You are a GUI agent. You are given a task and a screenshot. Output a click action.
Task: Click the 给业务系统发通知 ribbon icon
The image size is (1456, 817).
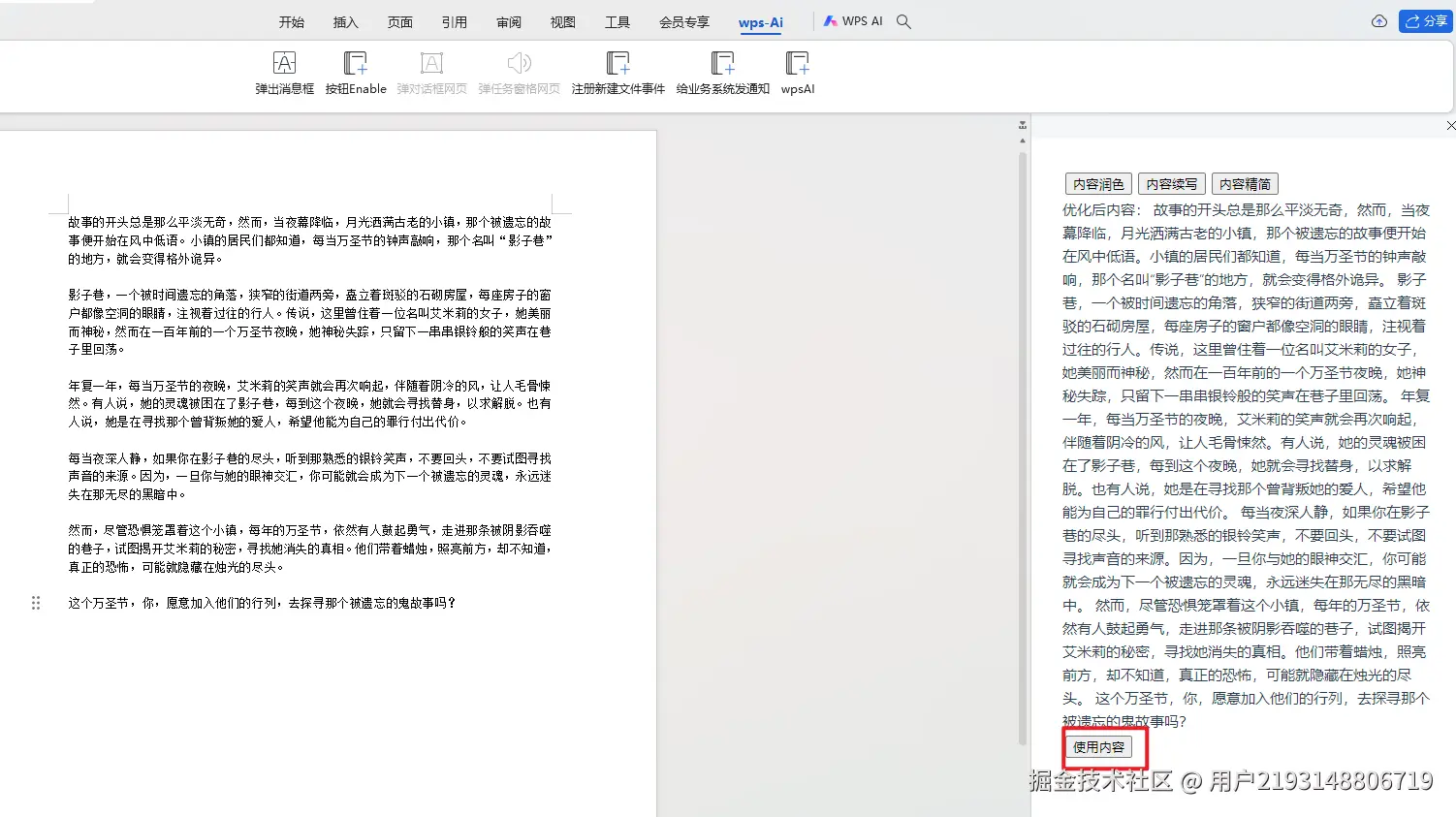[x=723, y=64]
